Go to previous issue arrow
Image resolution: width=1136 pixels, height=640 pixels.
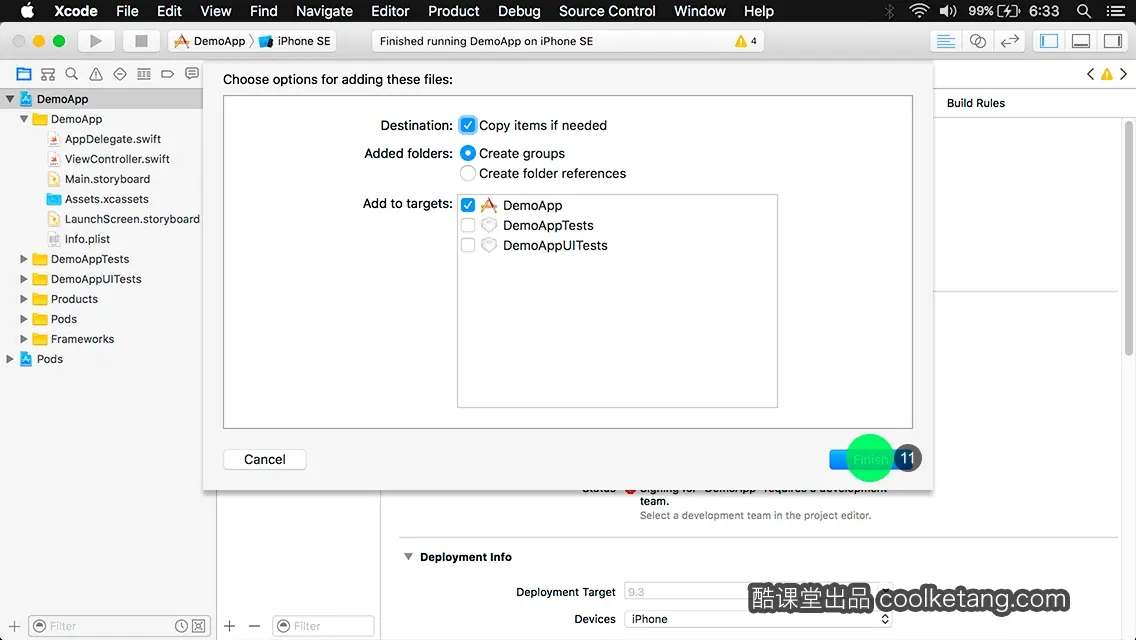(x=1090, y=74)
